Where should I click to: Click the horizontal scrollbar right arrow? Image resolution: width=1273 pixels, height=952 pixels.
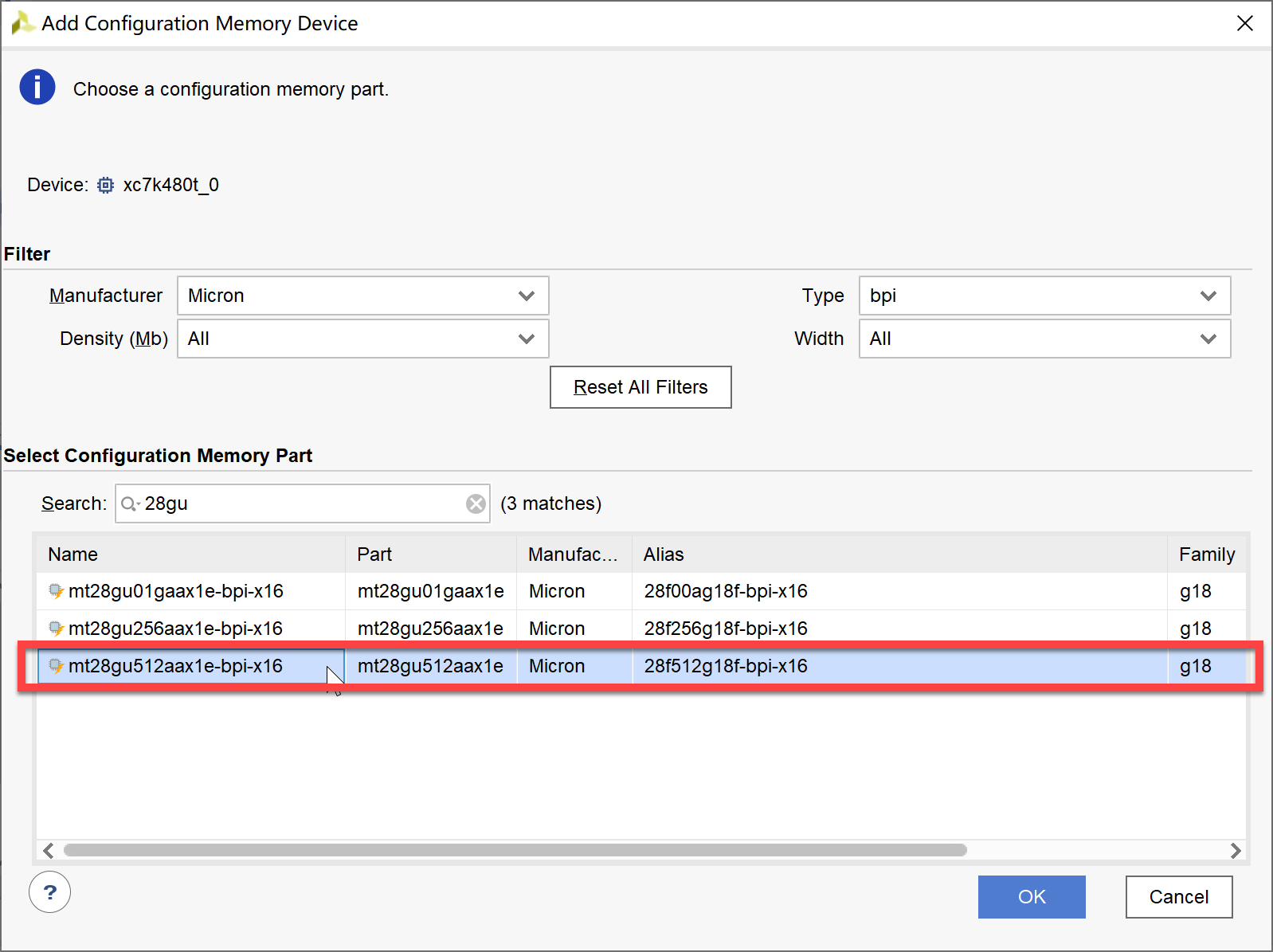(x=1235, y=851)
